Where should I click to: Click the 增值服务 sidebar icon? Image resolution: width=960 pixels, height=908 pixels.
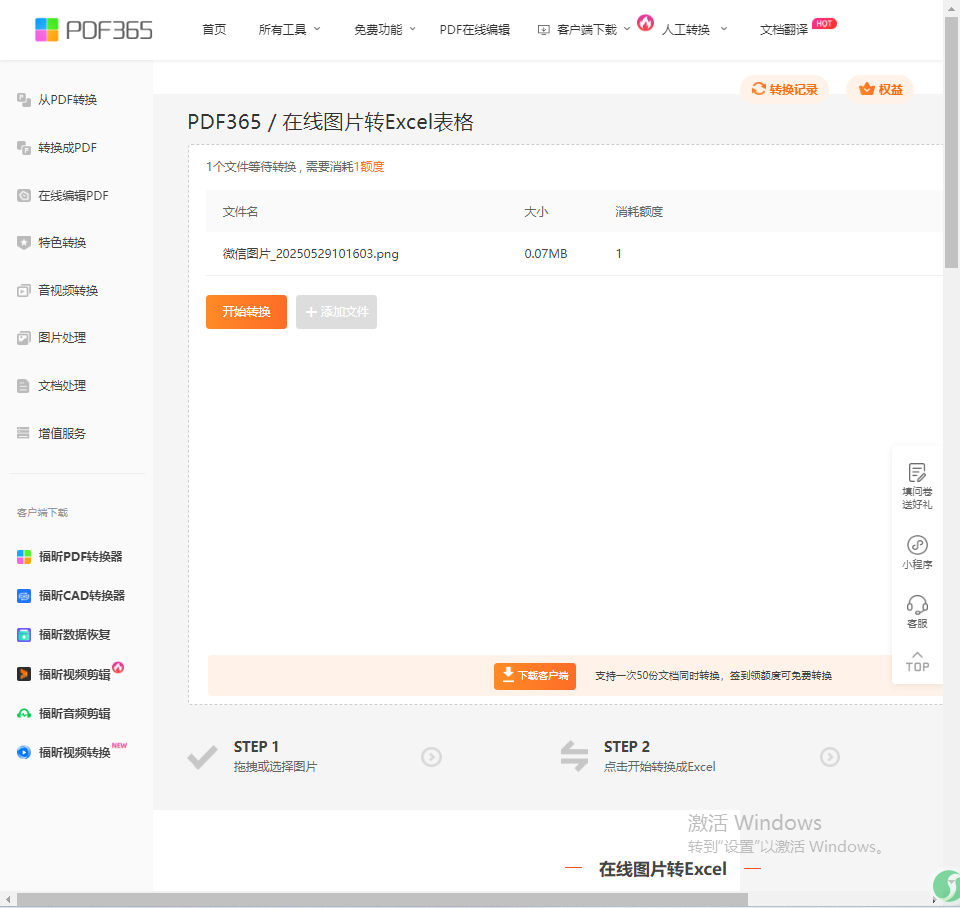coord(24,433)
